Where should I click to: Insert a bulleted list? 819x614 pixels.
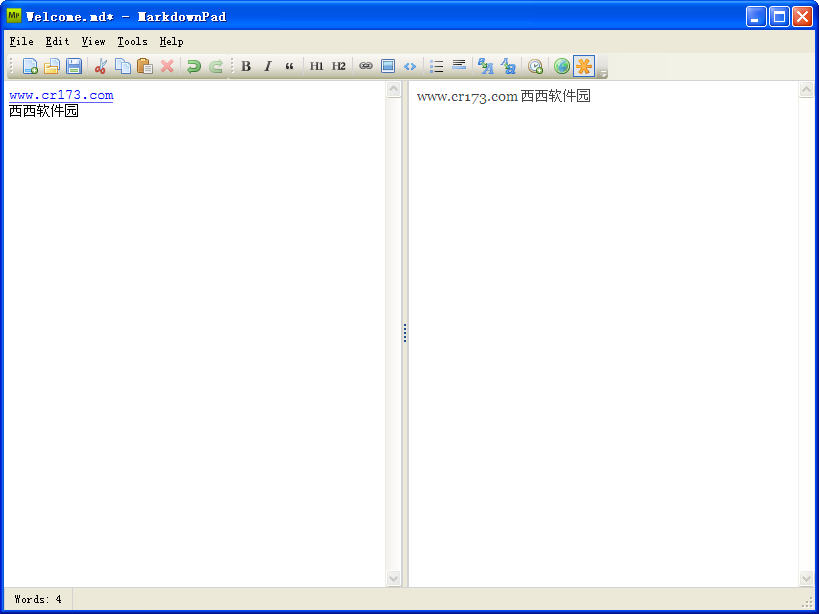tap(437, 66)
